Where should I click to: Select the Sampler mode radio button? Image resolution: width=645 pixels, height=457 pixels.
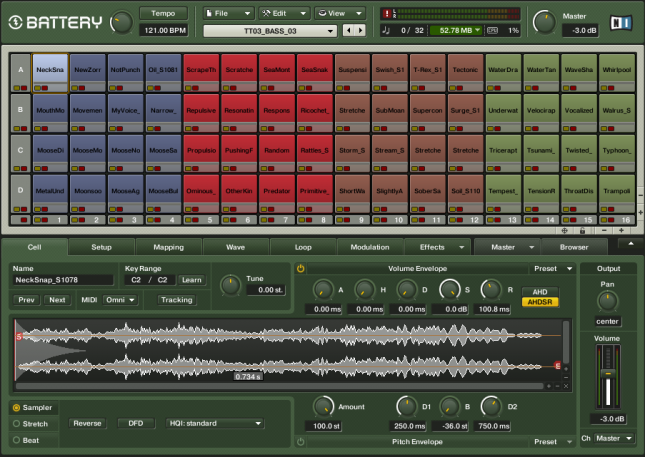(16, 408)
